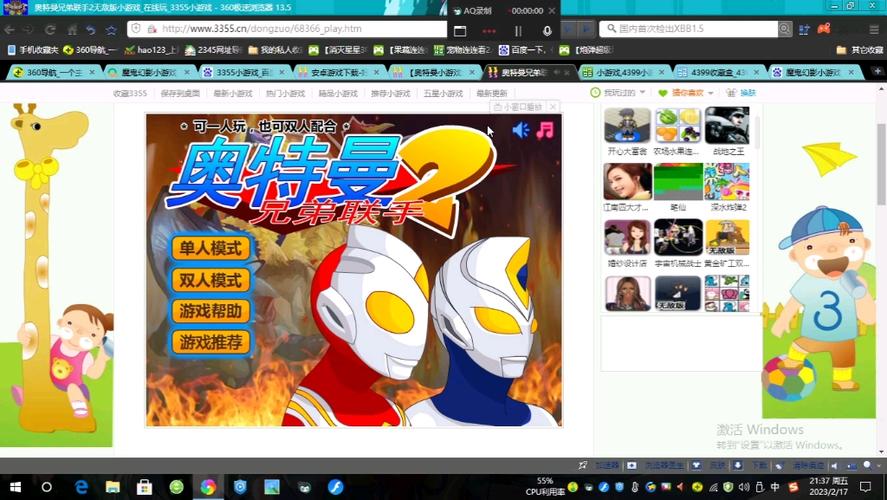Toggle the recorder microphone icon
Screen dimensions: 887x500
tap(547, 31)
